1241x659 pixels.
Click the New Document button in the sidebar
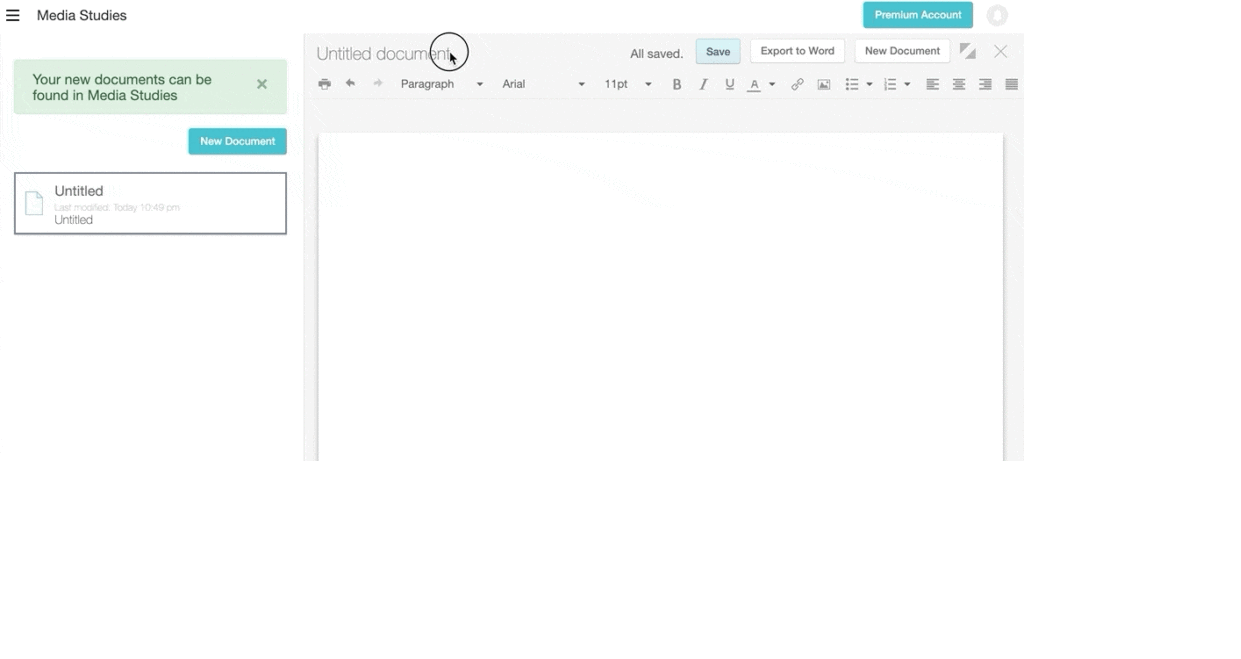pyautogui.click(x=237, y=141)
